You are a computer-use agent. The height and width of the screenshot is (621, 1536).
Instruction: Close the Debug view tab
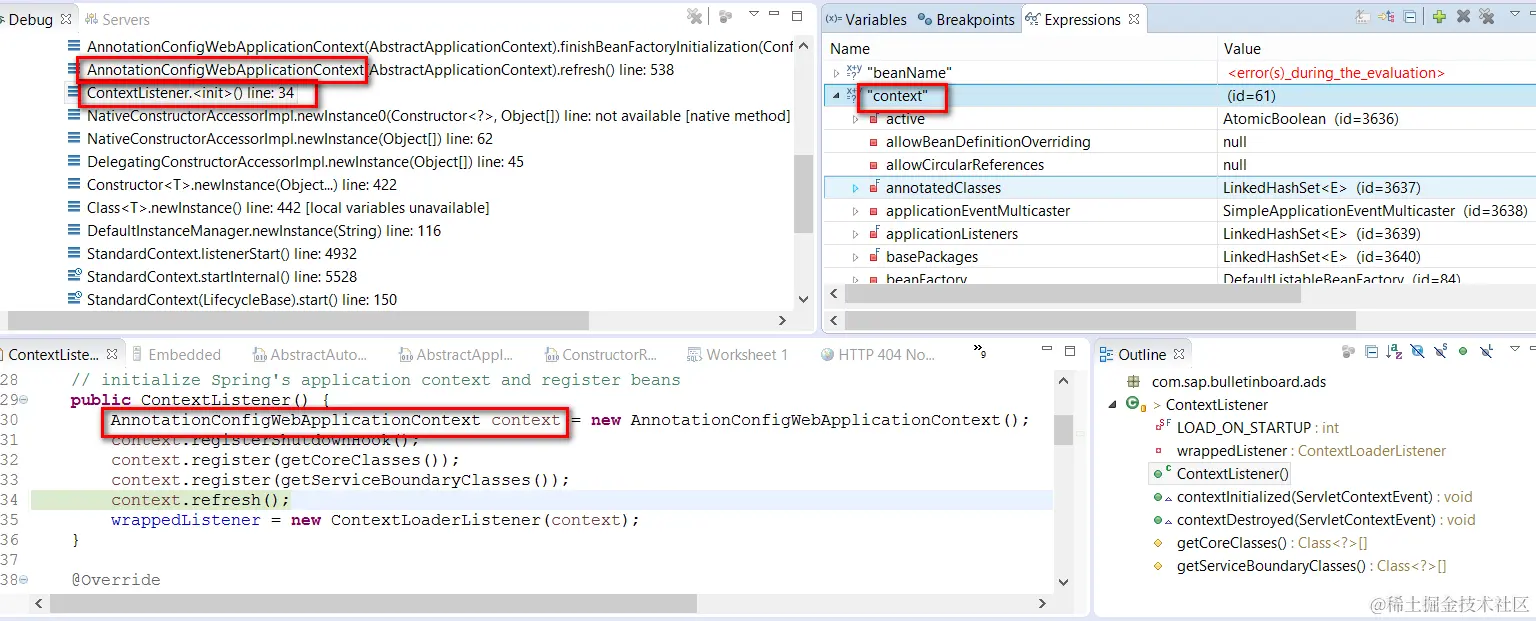pyautogui.click(x=66, y=19)
